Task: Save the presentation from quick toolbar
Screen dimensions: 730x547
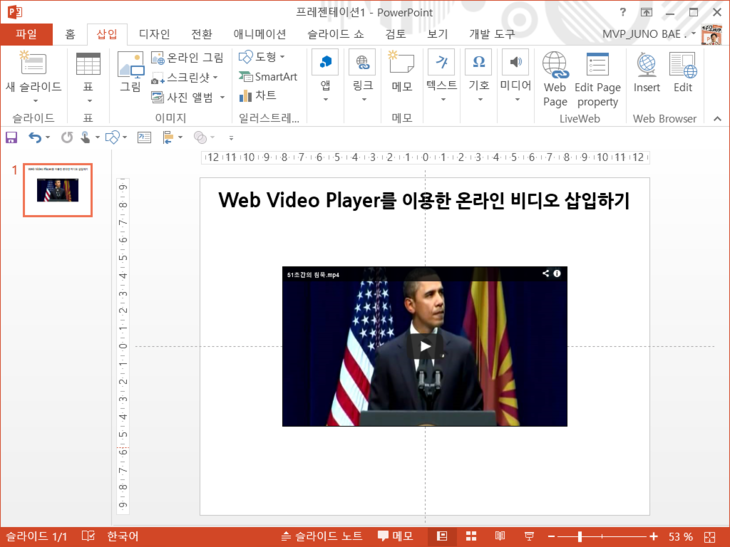Action: [x=11, y=137]
